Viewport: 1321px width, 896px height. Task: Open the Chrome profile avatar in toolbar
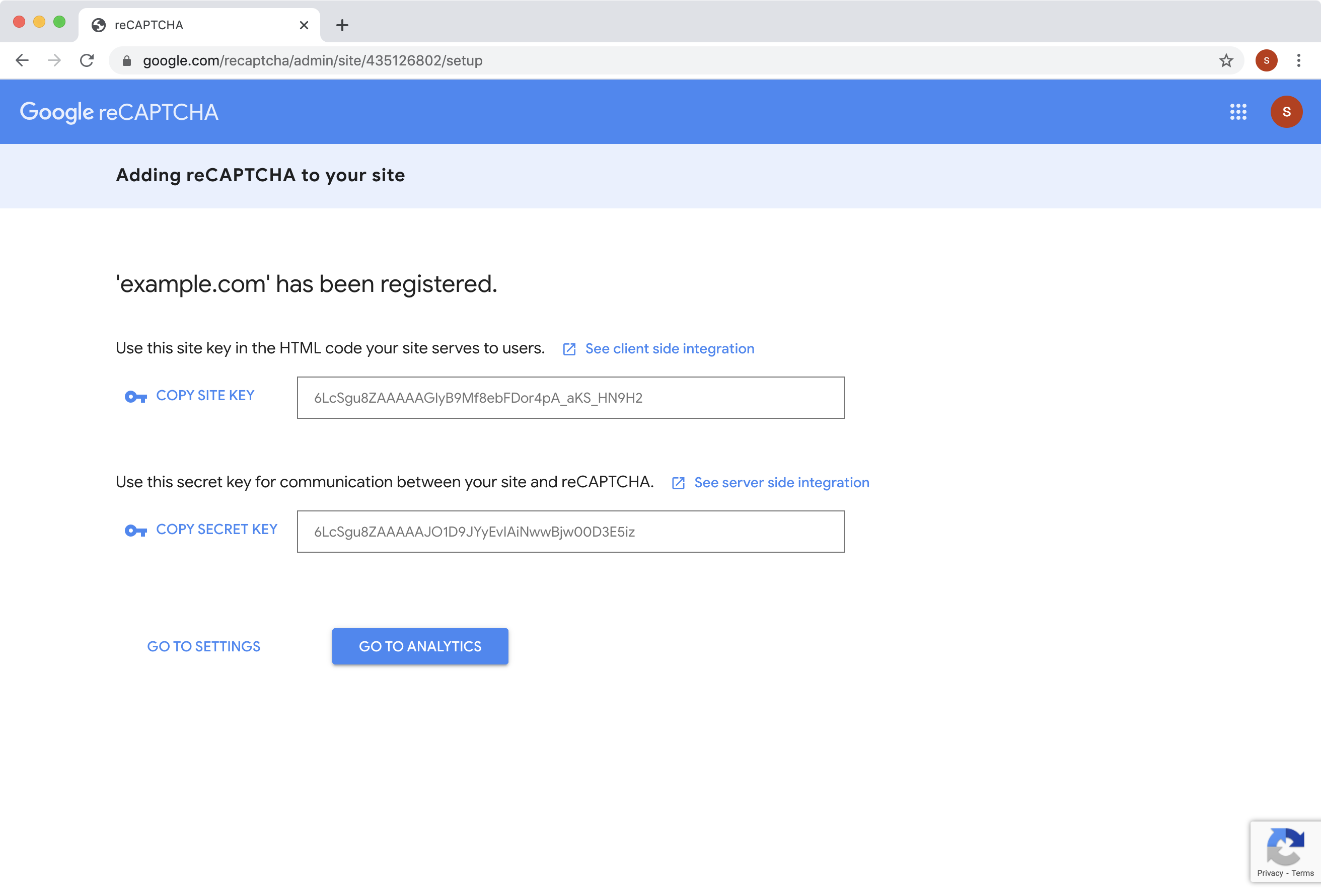point(1267,60)
